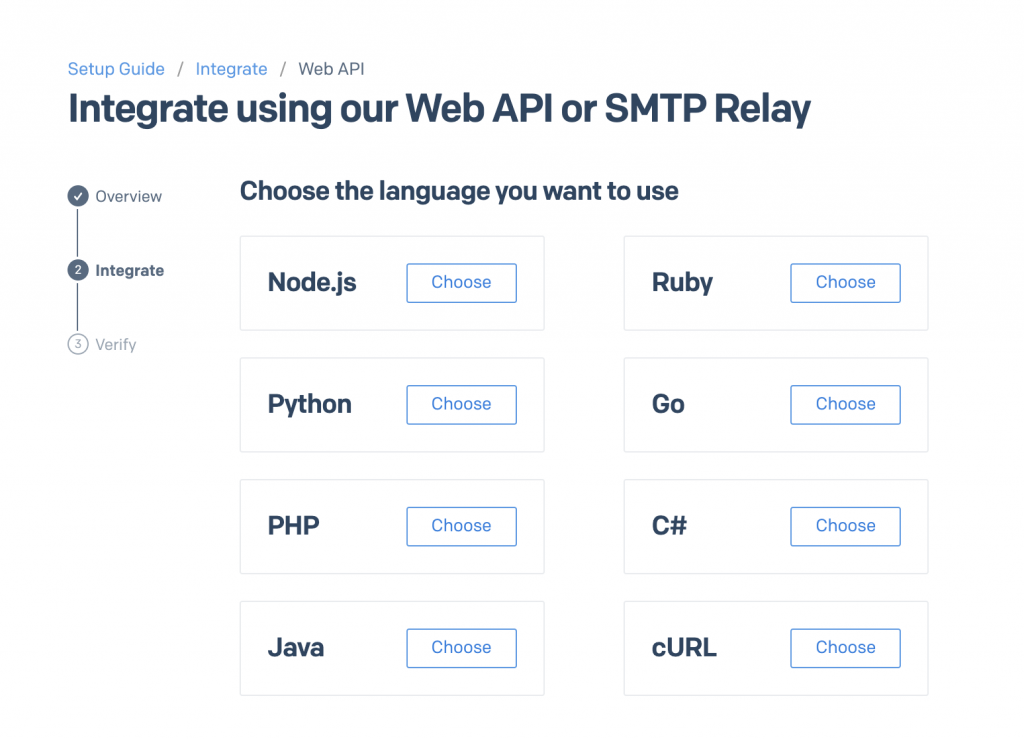
Task: Select the Overview step label
Action: tap(128, 197)
